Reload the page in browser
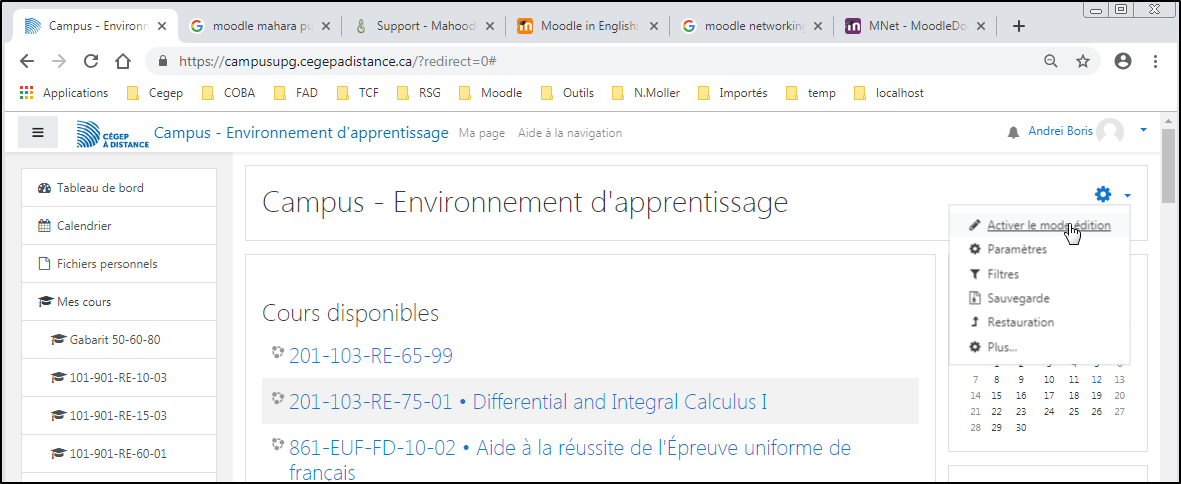Screen dimensions: 1181x484 (91, 61)
